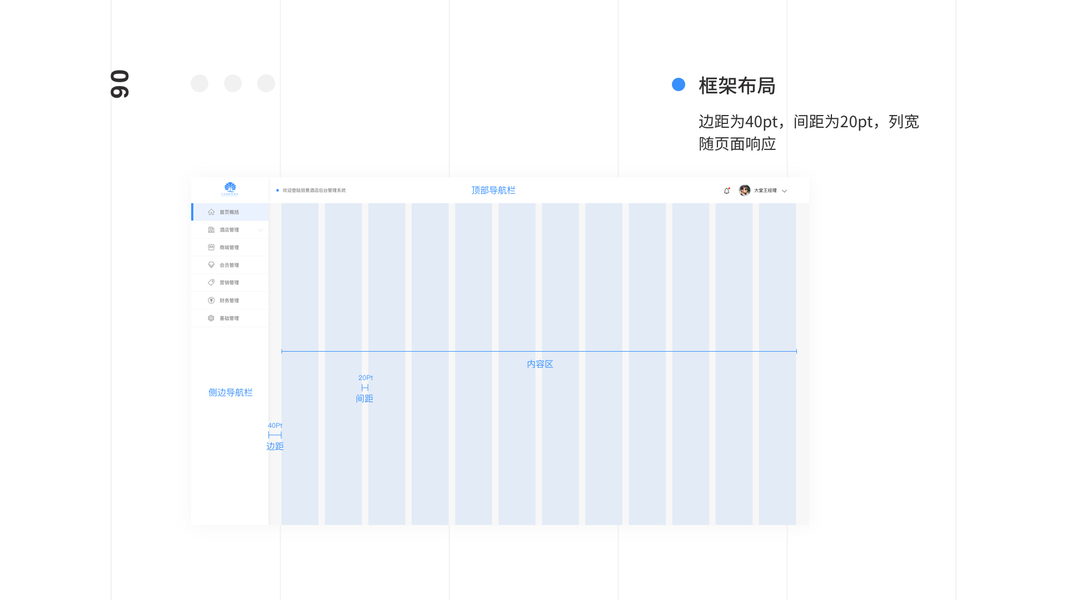Open the 酒店管理 menu item
This screenshot has height=600, width=1067.
(x=230, y=230)
